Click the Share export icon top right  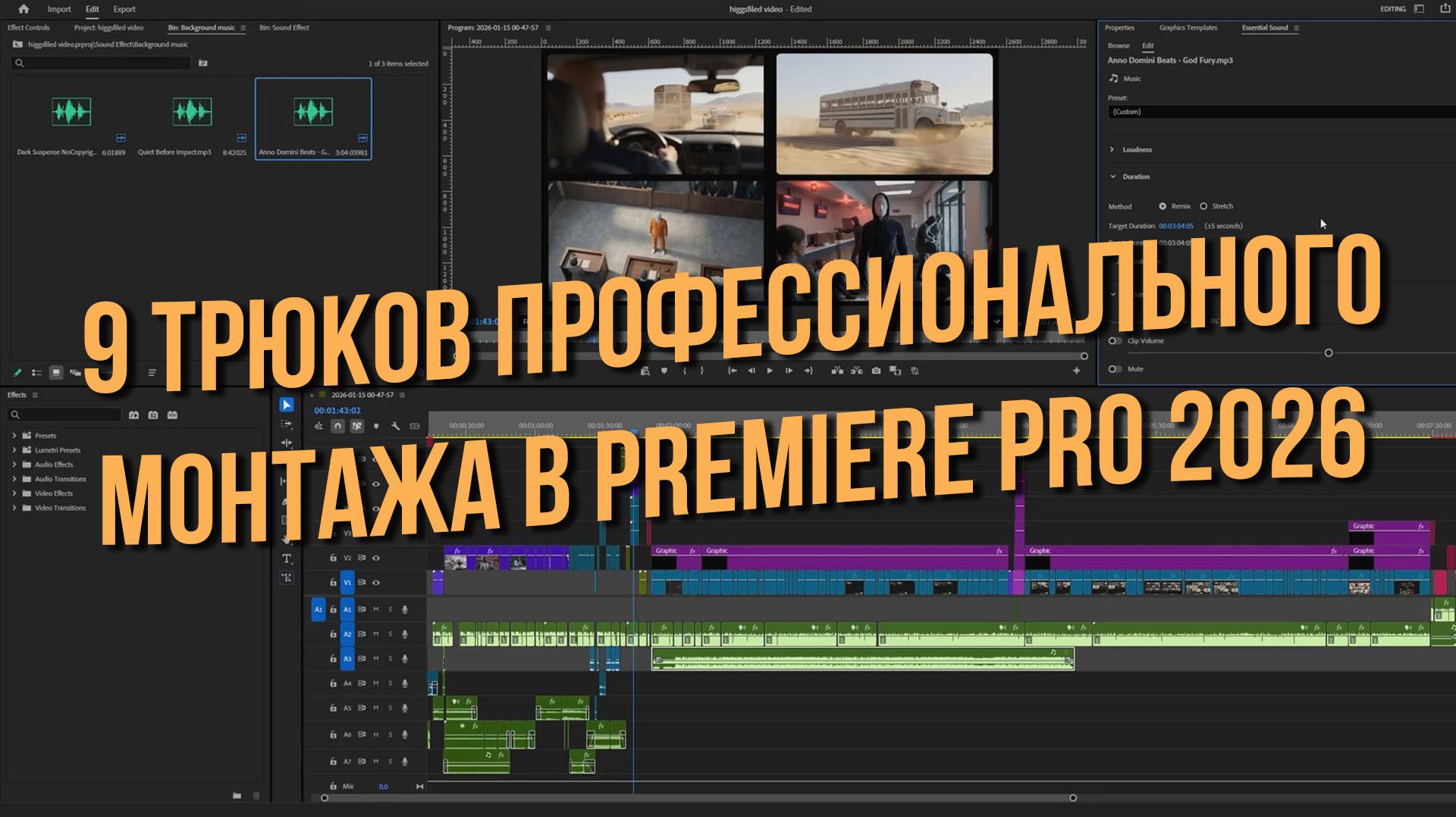point(1444,9)
